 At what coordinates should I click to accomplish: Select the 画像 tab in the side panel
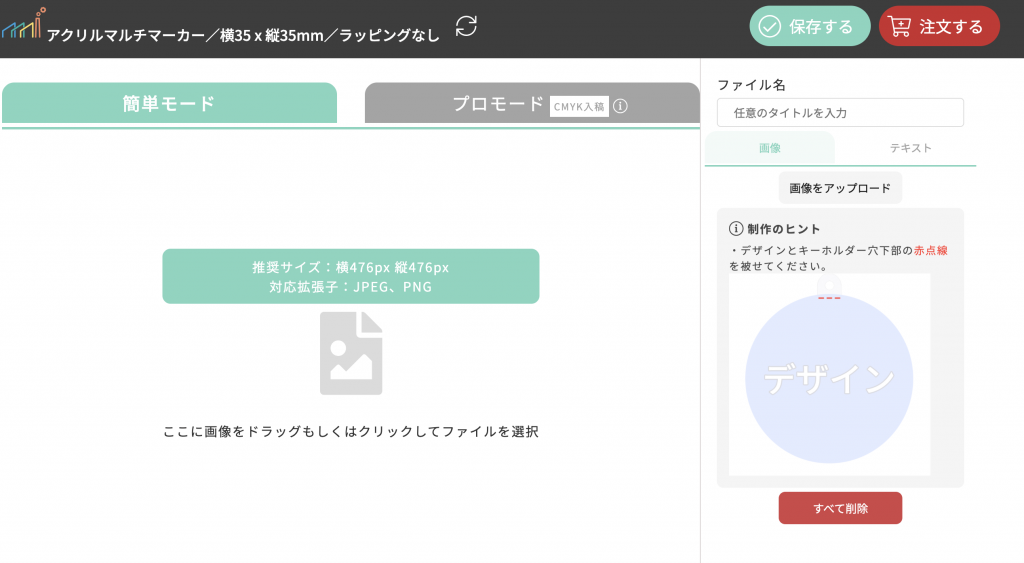[x=769, y=148]
